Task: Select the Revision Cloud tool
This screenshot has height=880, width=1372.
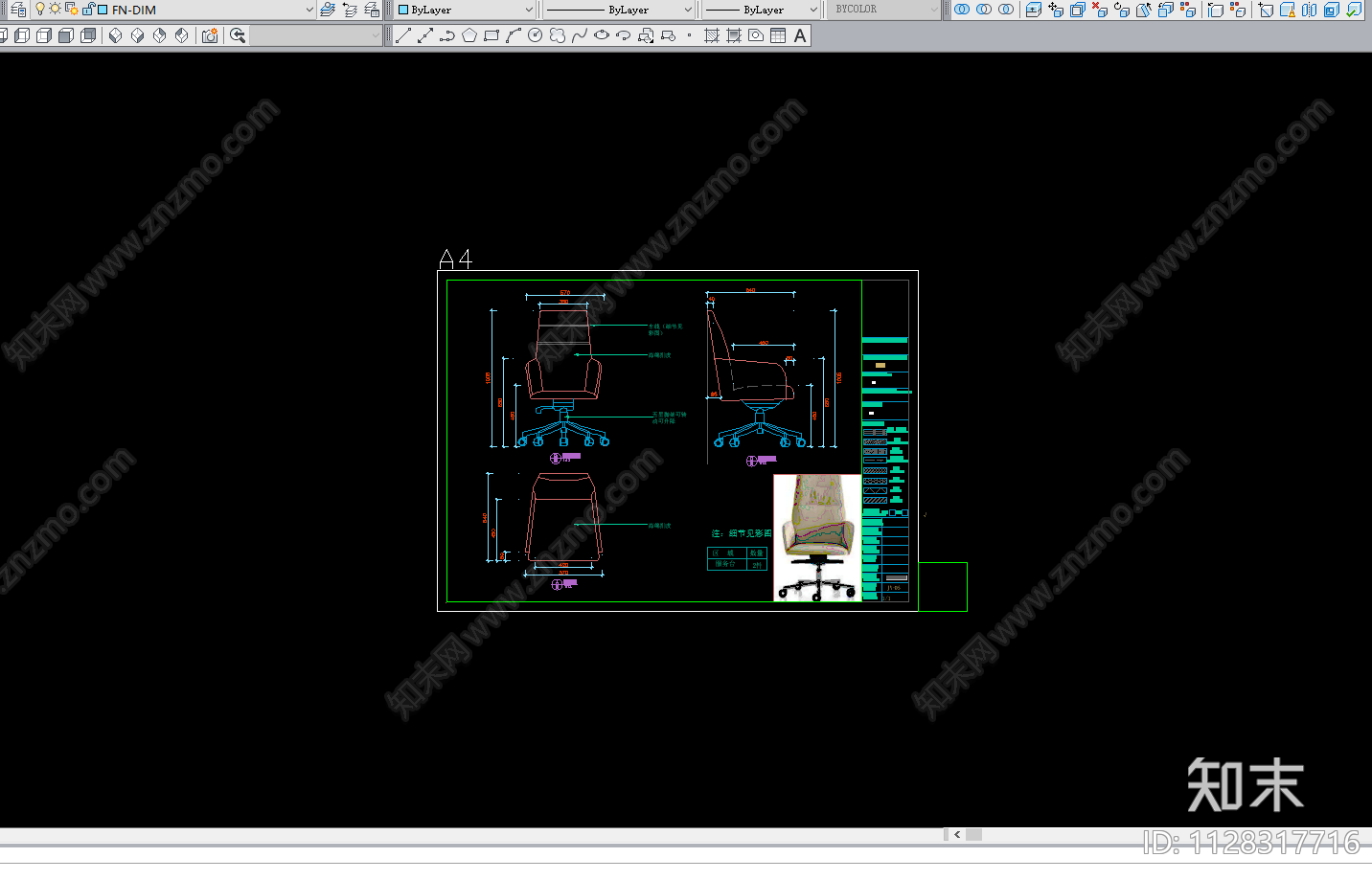Action: pyautogui.click(x=558, y=35)
